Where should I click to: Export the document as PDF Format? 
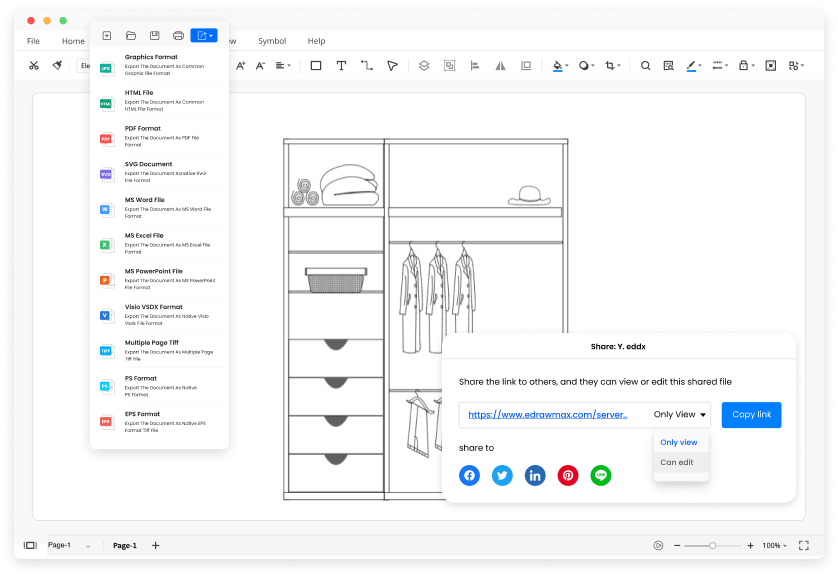(158, 136)
